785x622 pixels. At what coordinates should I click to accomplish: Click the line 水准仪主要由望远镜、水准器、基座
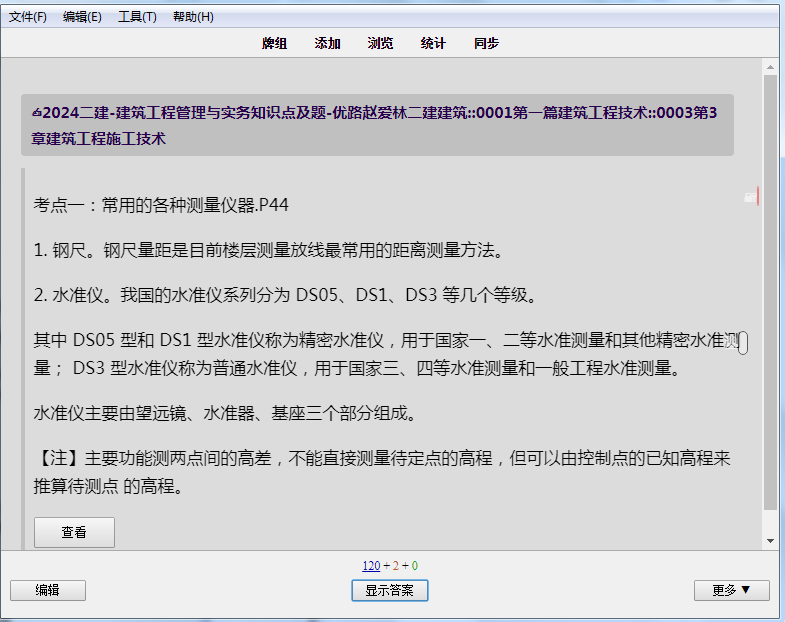pos(225,413)
